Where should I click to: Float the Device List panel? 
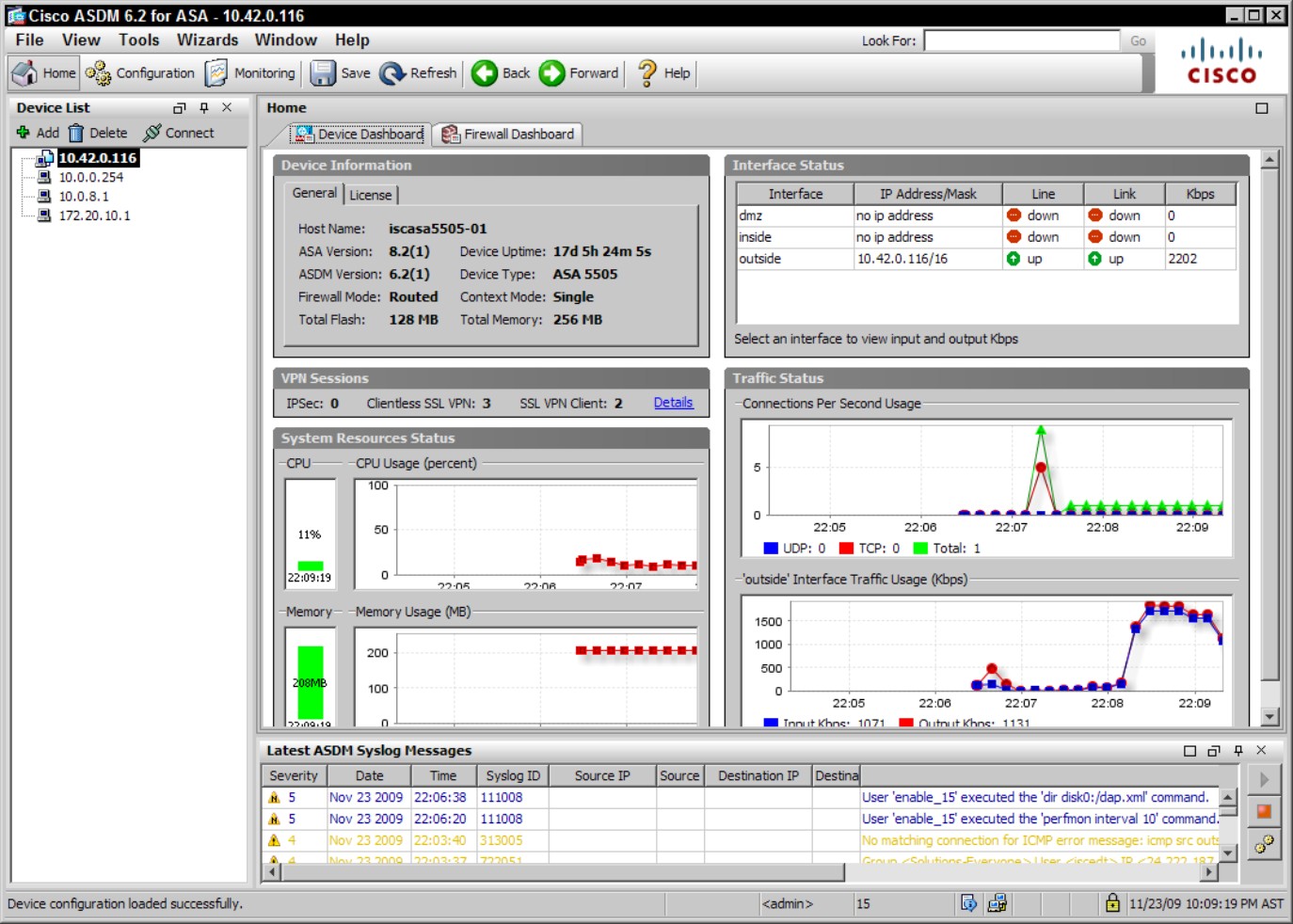click(180, 108)
